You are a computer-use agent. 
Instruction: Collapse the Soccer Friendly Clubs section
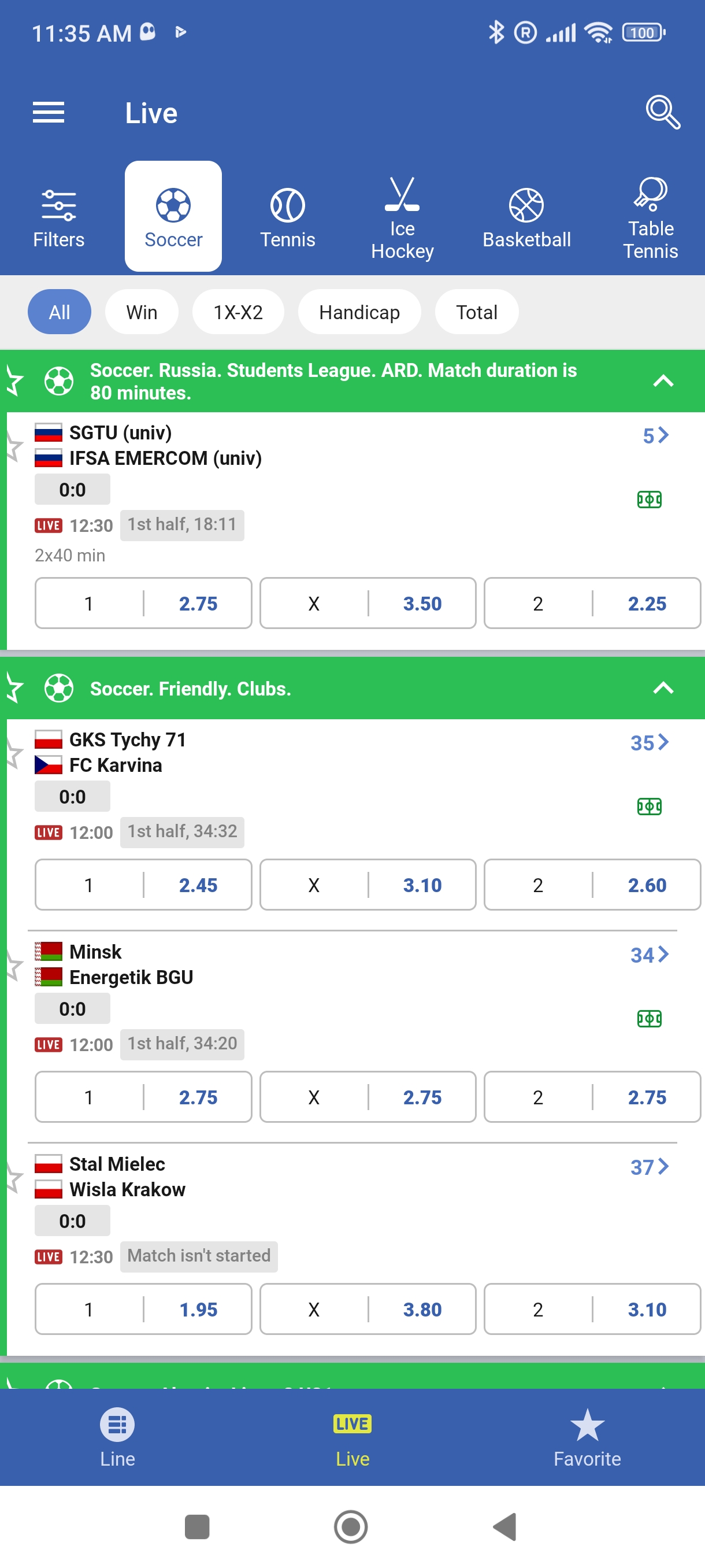pyautogui.click(x=662, y=688)
